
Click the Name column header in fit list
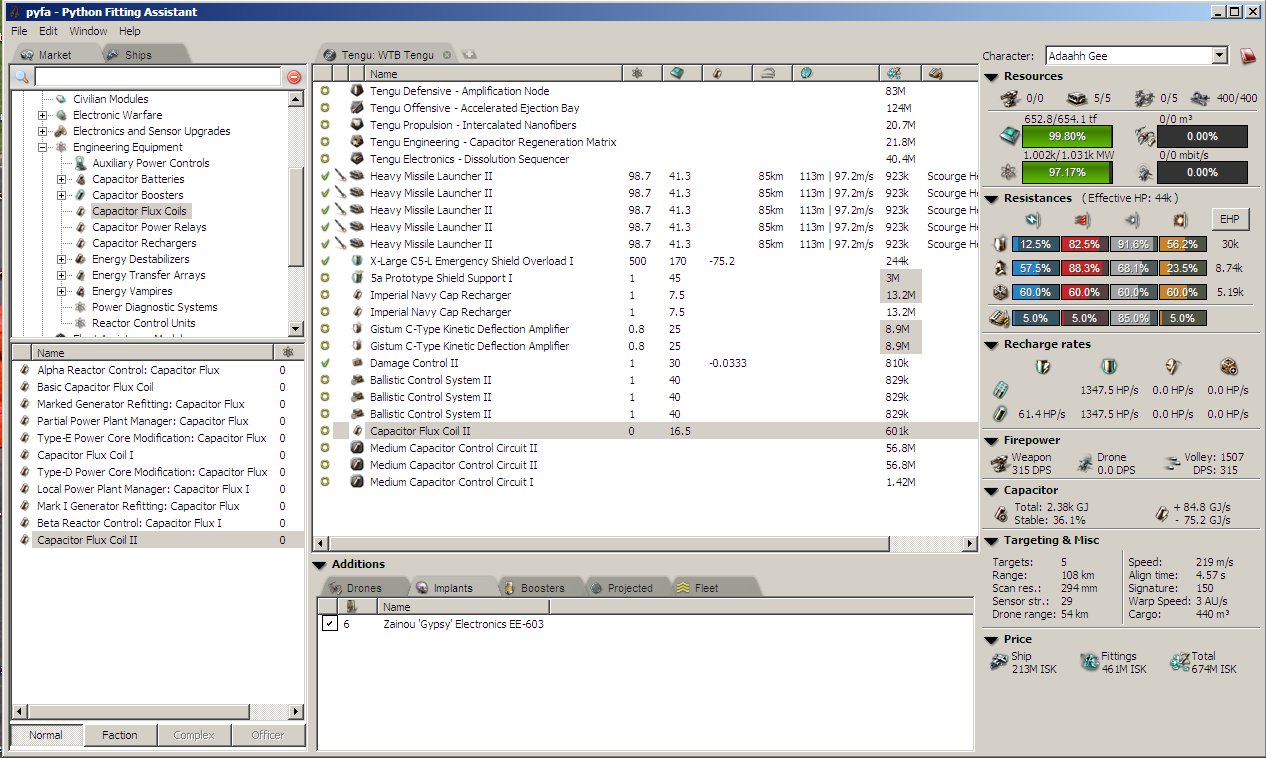493,73
